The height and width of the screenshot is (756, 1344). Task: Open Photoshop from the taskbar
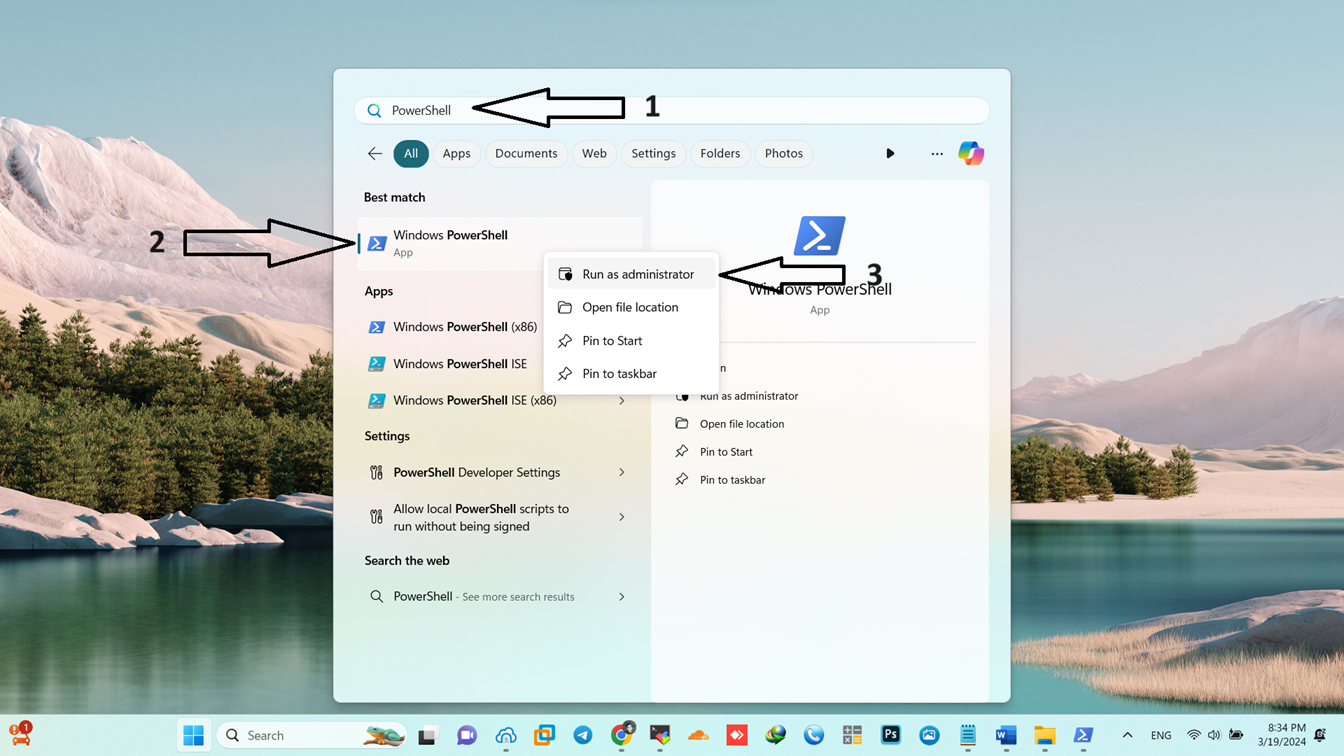pos(891,736)
